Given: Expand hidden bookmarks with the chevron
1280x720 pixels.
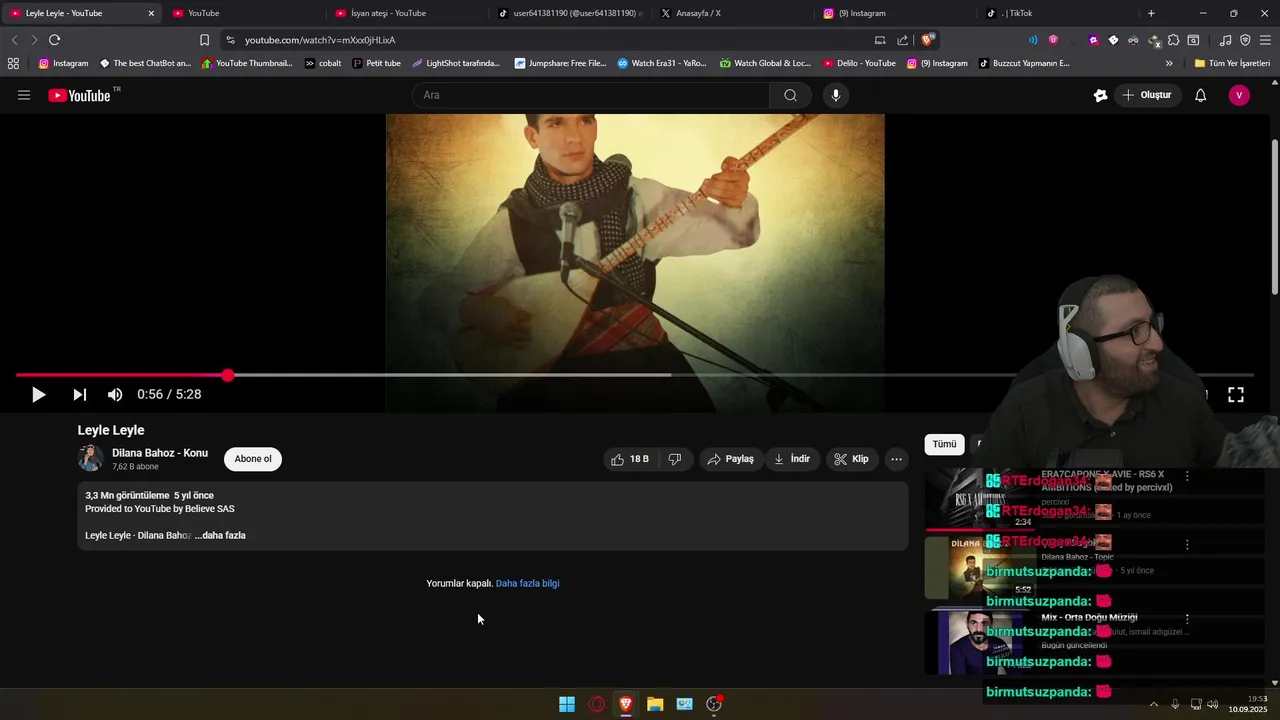Looking at the screenshot, I should coord(1169,63).
